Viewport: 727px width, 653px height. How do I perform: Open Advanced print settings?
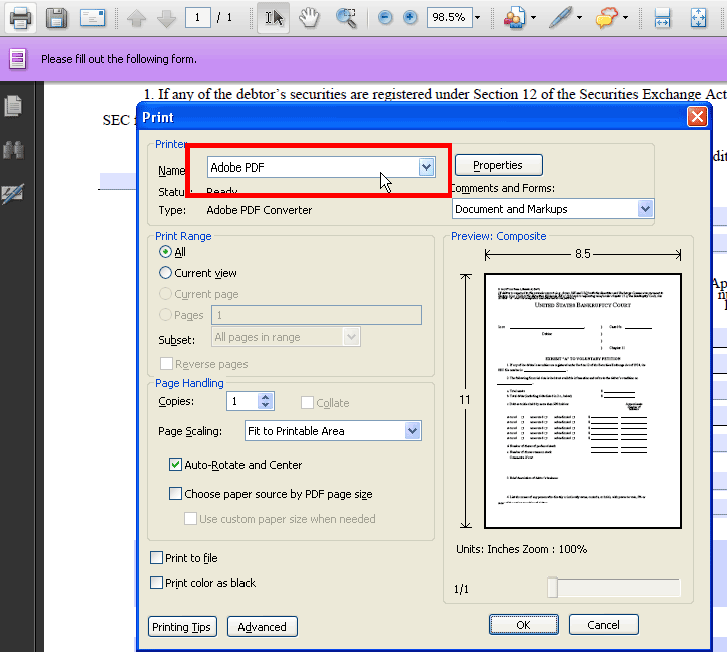pos(262,627)
